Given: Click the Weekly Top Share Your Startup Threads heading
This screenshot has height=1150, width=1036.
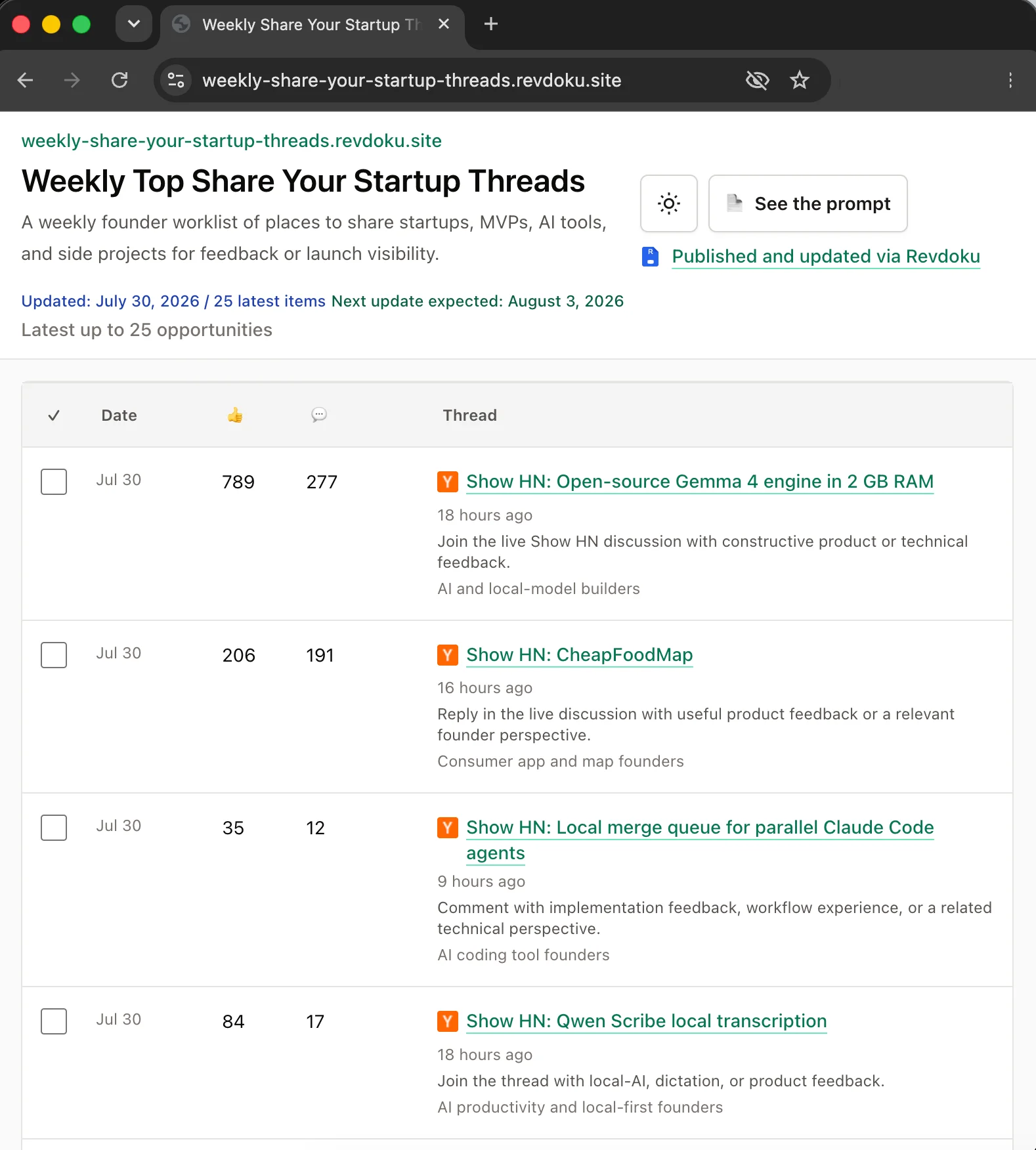Looking at the screenshot, I should click(x=303, y=181).
